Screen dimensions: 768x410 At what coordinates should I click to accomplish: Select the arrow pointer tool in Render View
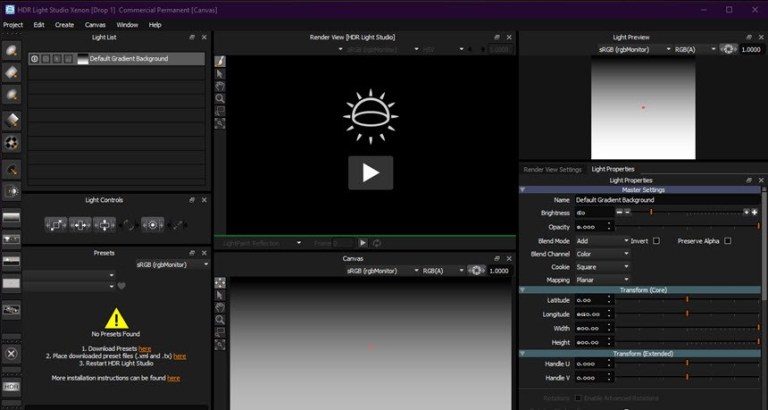click(x=220, y=73)
